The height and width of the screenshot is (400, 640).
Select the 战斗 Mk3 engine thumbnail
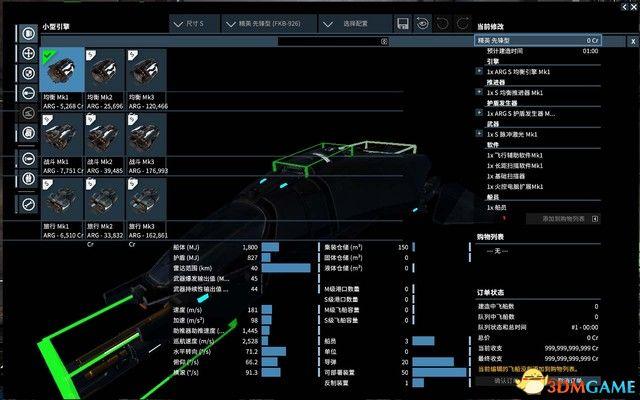(x=147, y=135)
